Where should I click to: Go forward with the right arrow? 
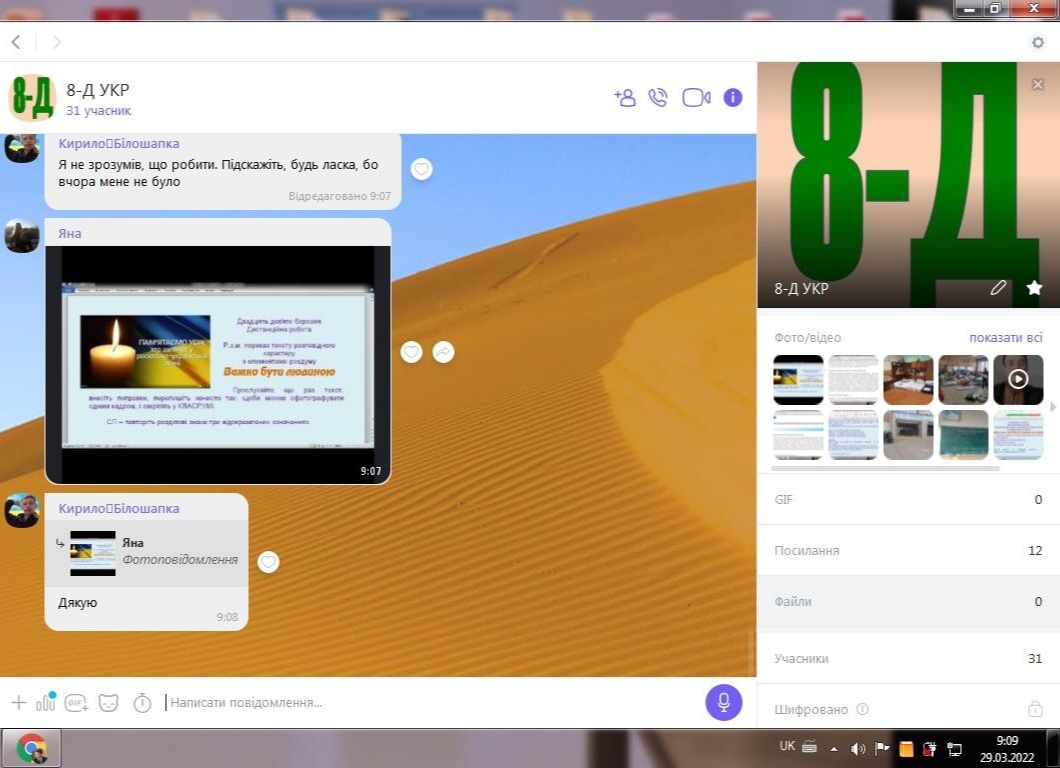click(x=57, y=42)
